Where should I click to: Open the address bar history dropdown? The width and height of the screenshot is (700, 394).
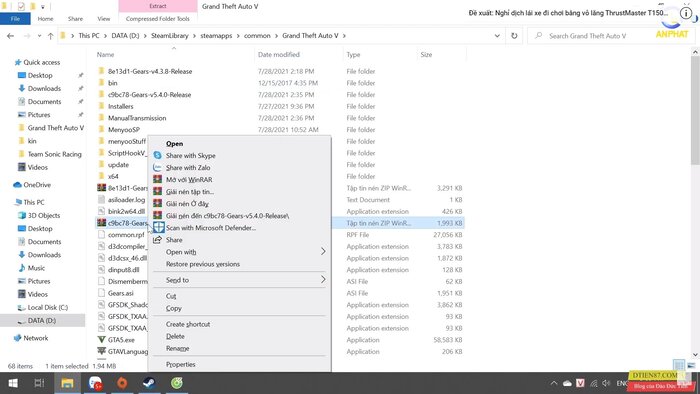[x=497, y=36]
